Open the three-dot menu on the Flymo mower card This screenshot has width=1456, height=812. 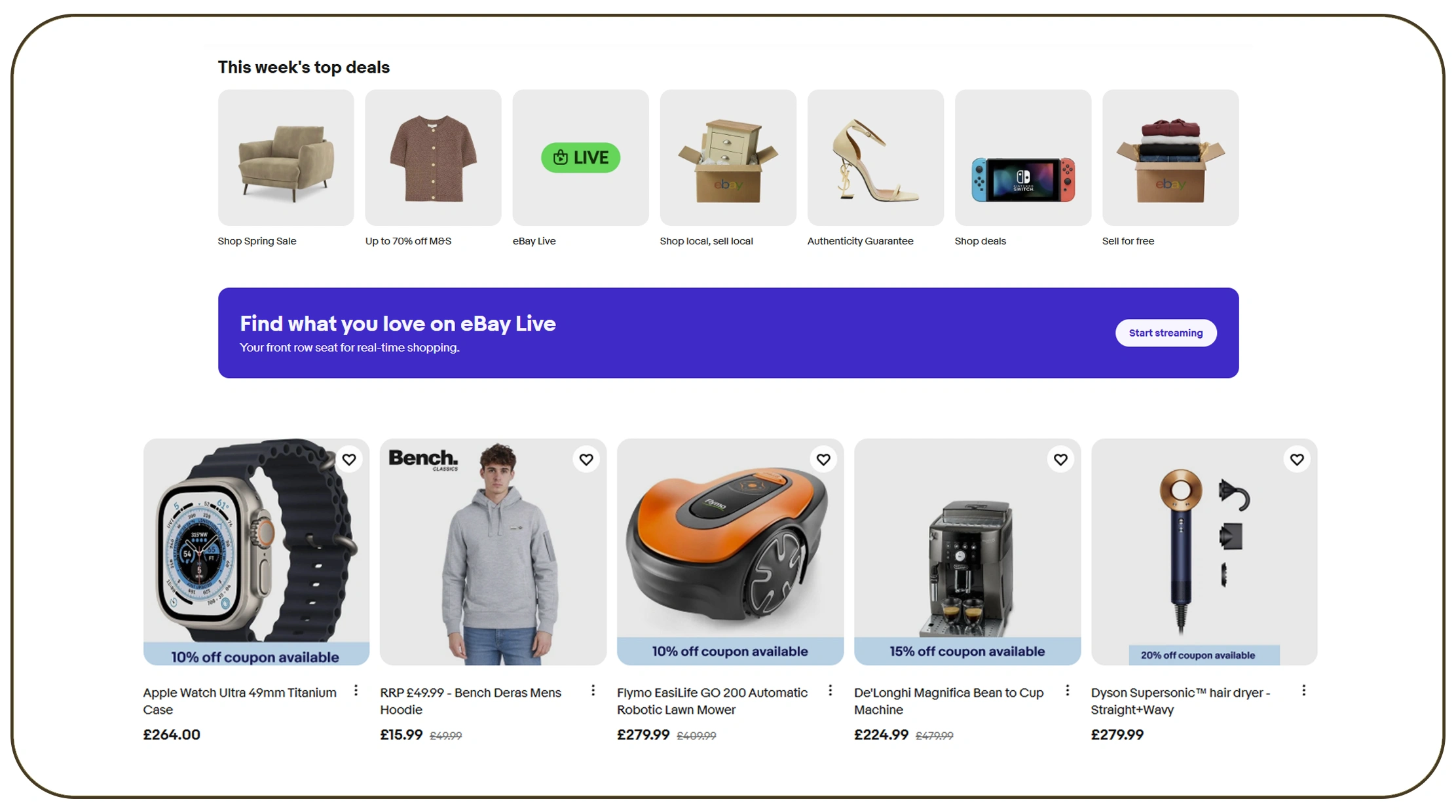(830, 690)
